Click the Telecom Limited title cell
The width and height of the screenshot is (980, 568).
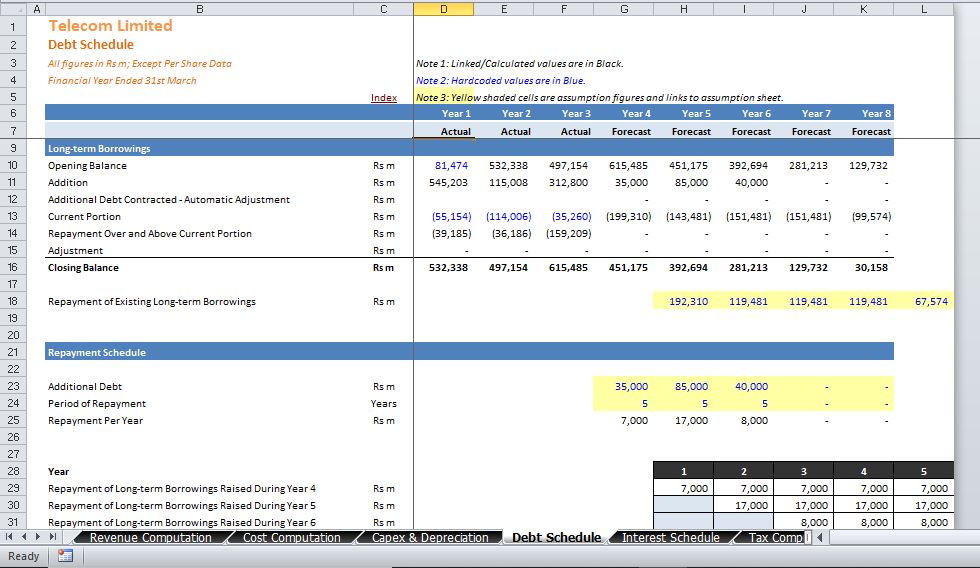111,26
